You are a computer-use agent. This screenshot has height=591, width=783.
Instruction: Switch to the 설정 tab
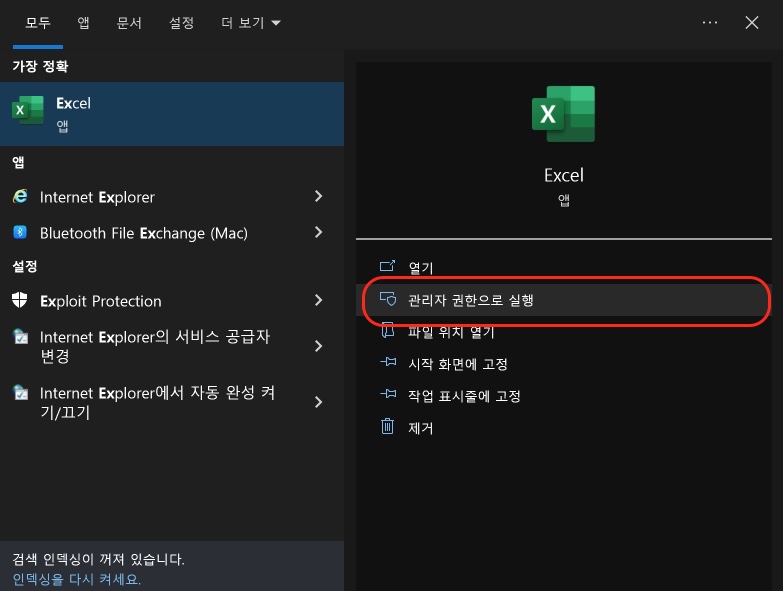(x=181, y=23)
